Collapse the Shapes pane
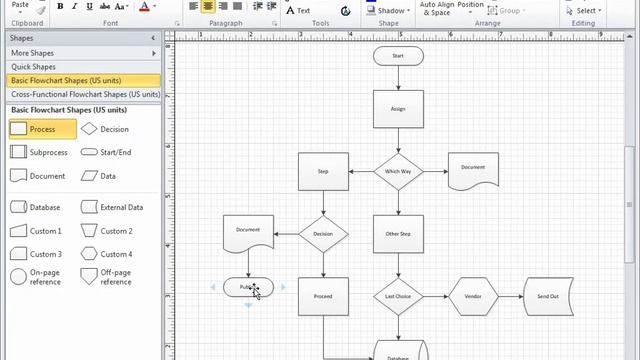 [x=153, y=38]
